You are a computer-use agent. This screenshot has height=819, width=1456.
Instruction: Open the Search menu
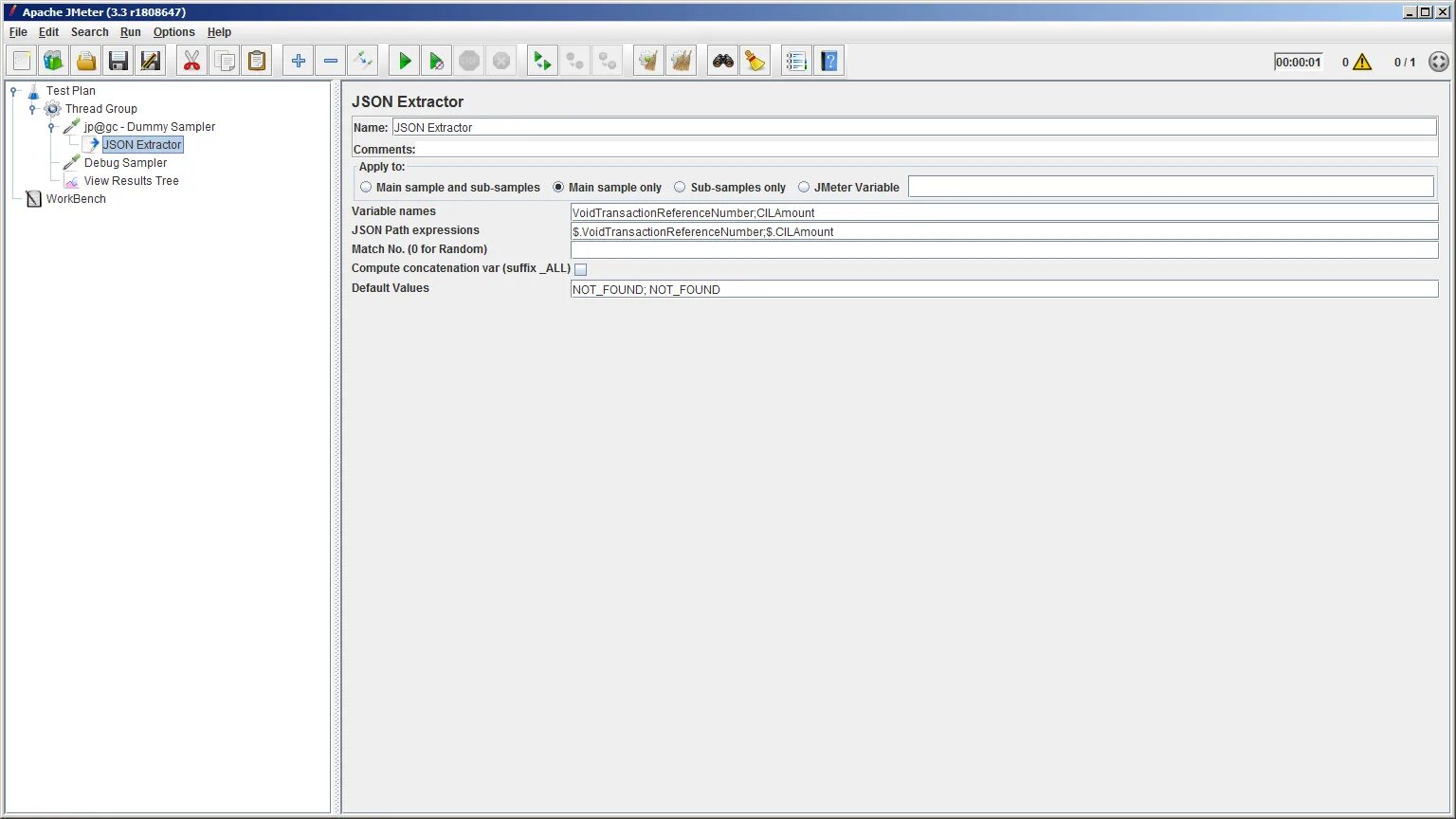[89, 32]
